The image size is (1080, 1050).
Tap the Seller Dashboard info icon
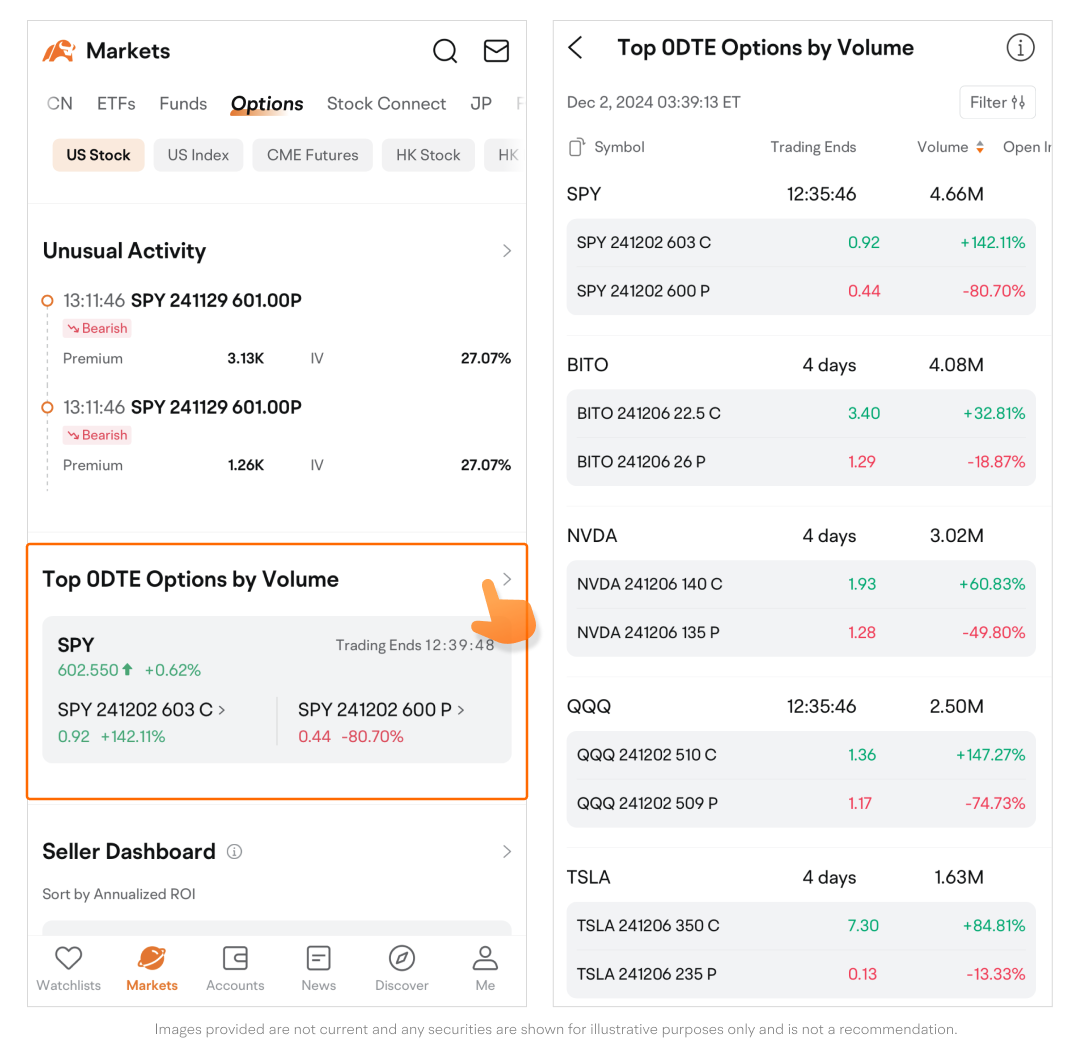click(x=234, y=852)
